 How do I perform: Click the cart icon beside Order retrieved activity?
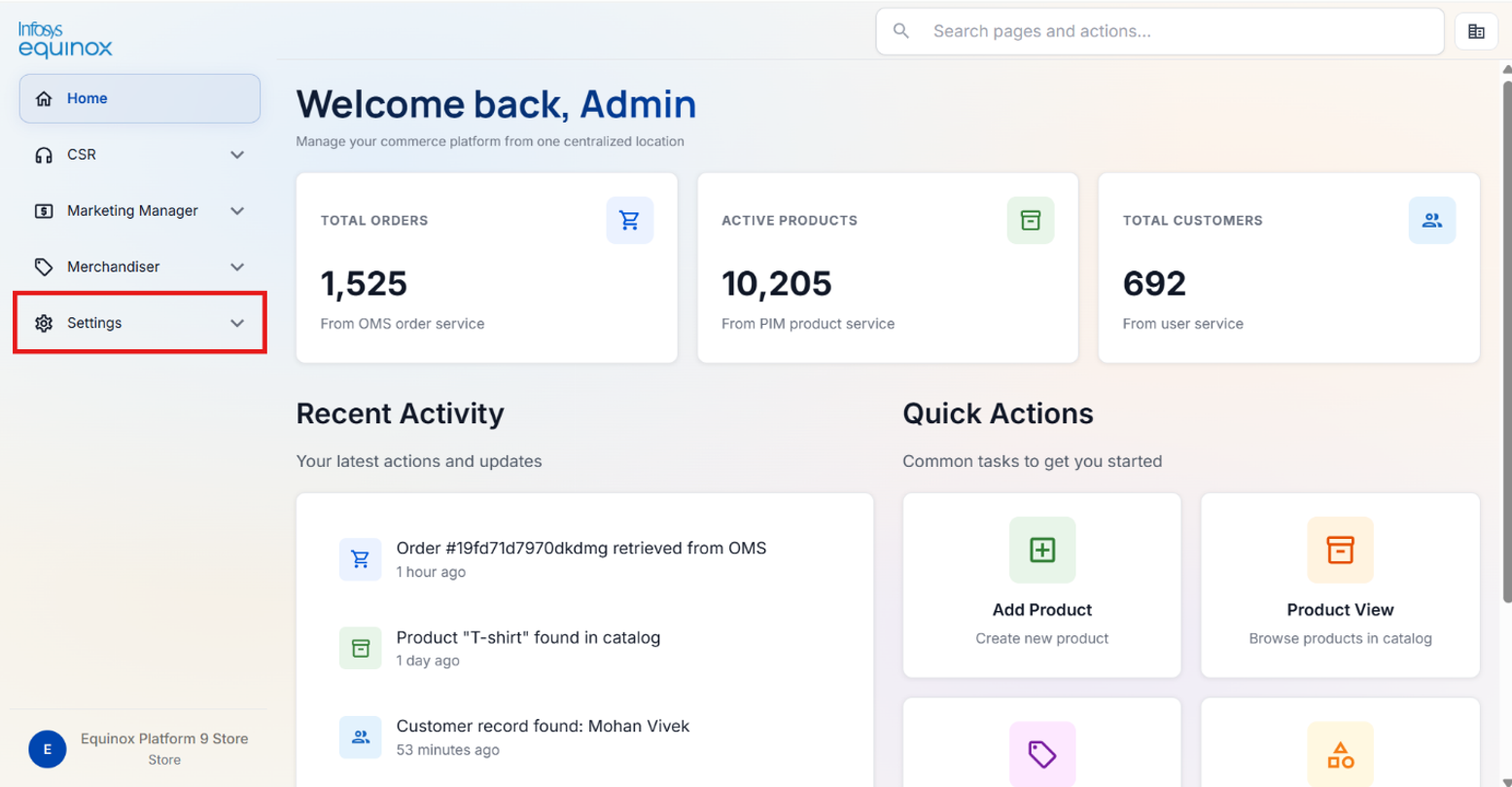point(361,559)
